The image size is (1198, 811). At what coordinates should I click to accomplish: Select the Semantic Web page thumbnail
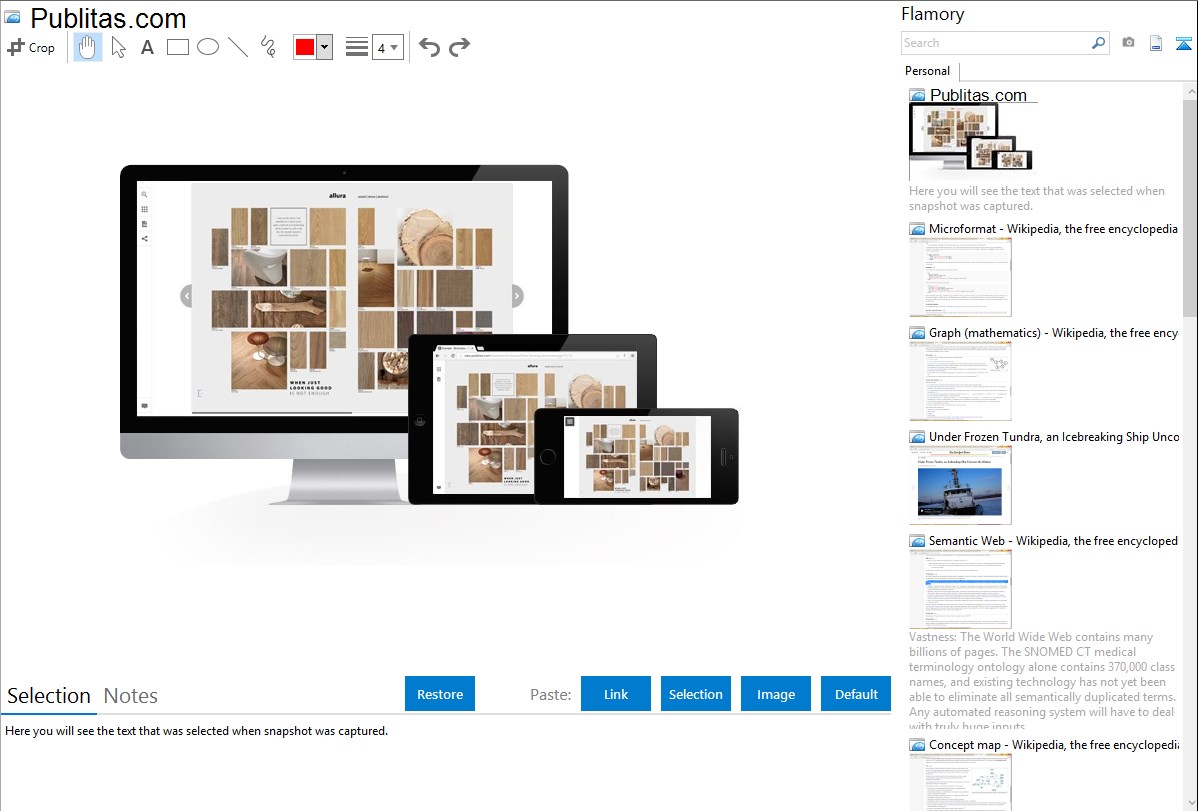(960, 589)
